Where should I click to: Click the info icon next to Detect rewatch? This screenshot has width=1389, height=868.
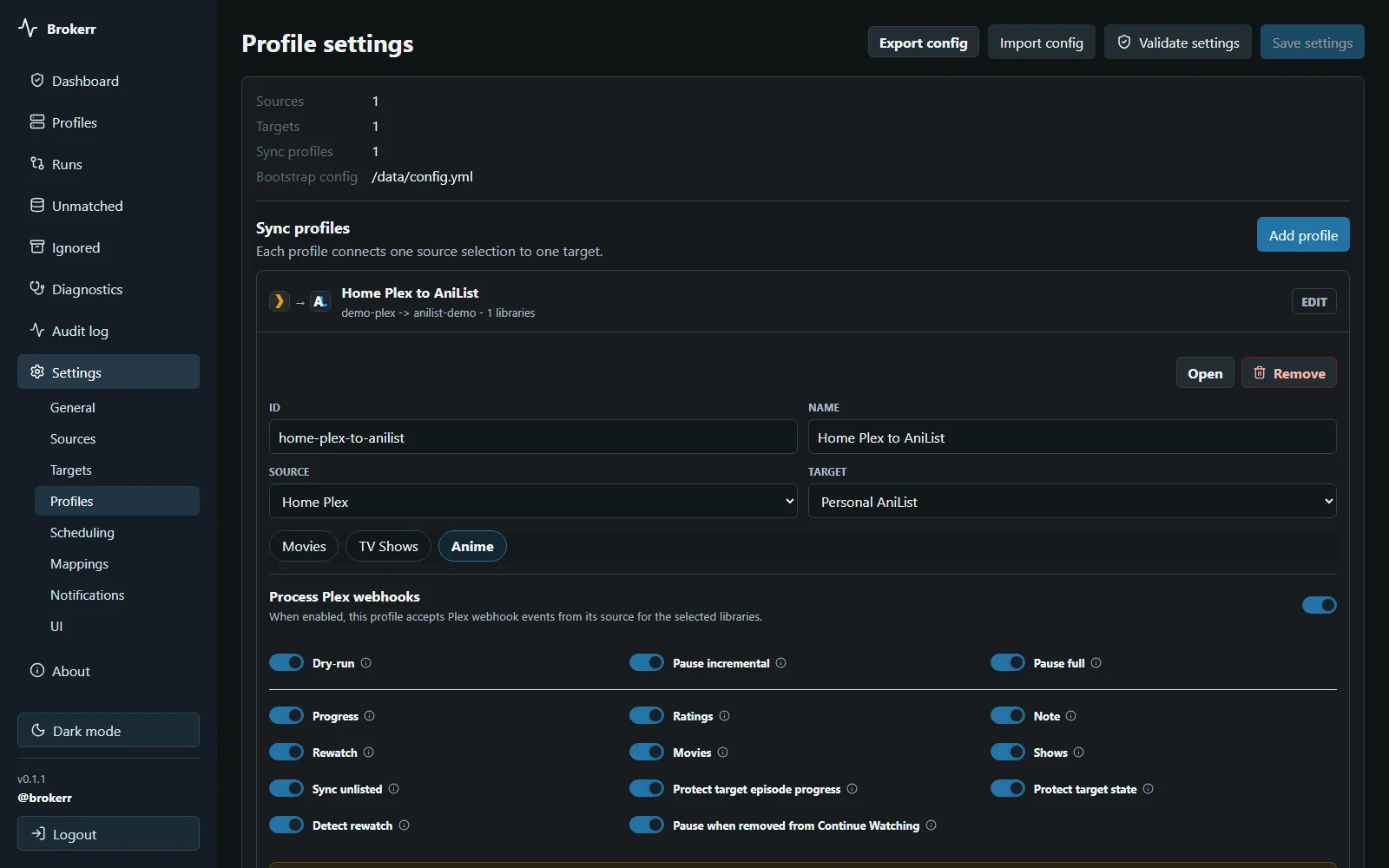(x=405, y=825)
